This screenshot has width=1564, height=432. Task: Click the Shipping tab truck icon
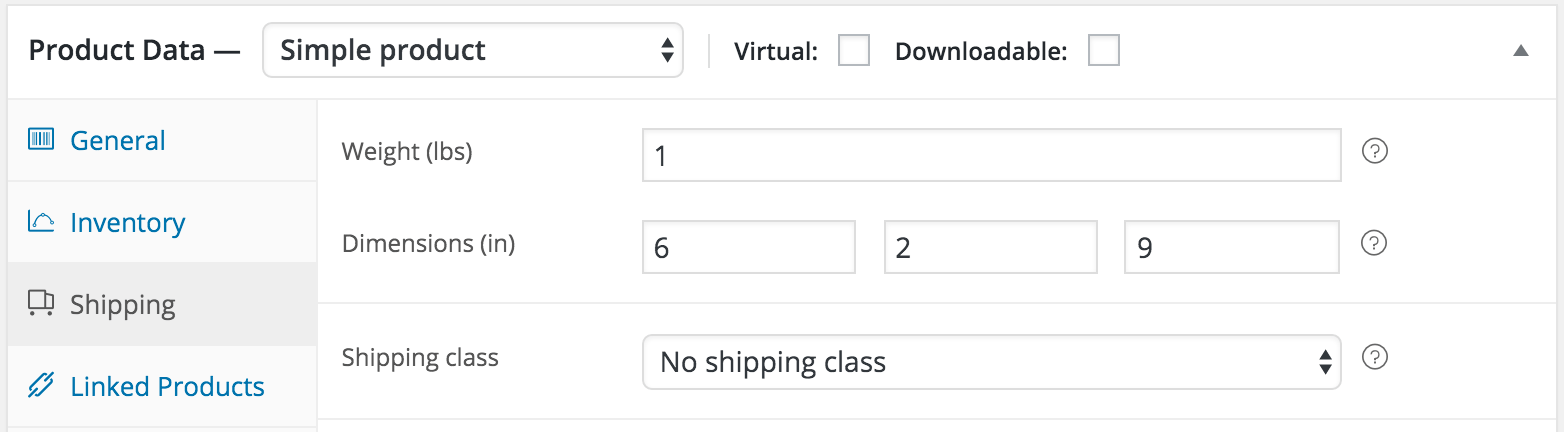click(41, 303)
